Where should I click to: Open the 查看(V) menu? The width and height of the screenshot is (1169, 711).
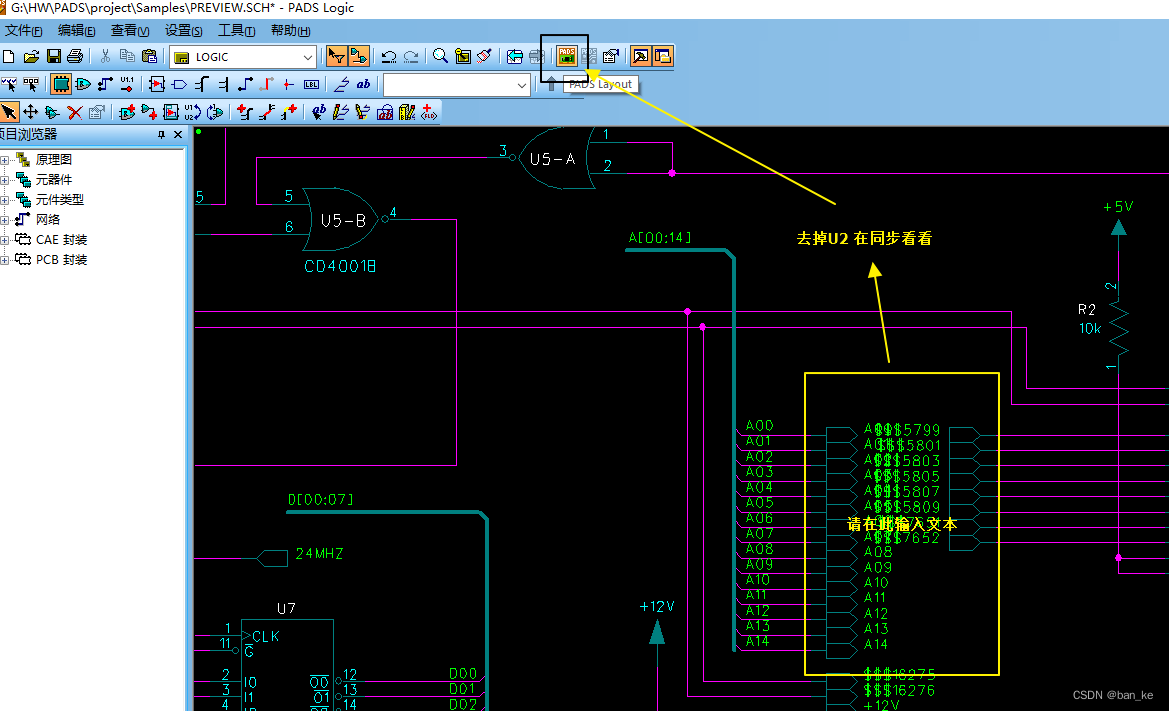point(130,30)
